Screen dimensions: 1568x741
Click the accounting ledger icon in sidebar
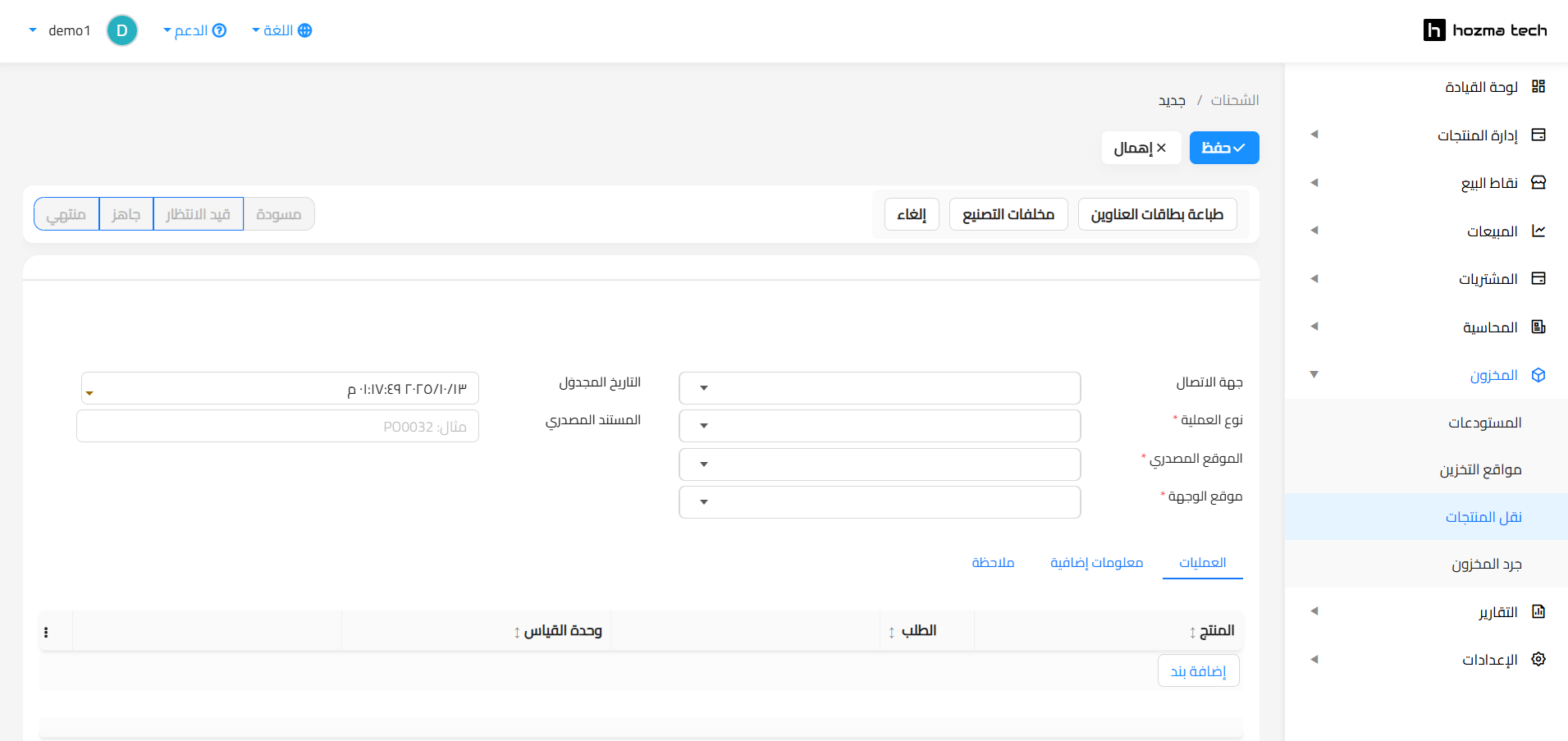pyautogui.click(x=1538, y=327)
